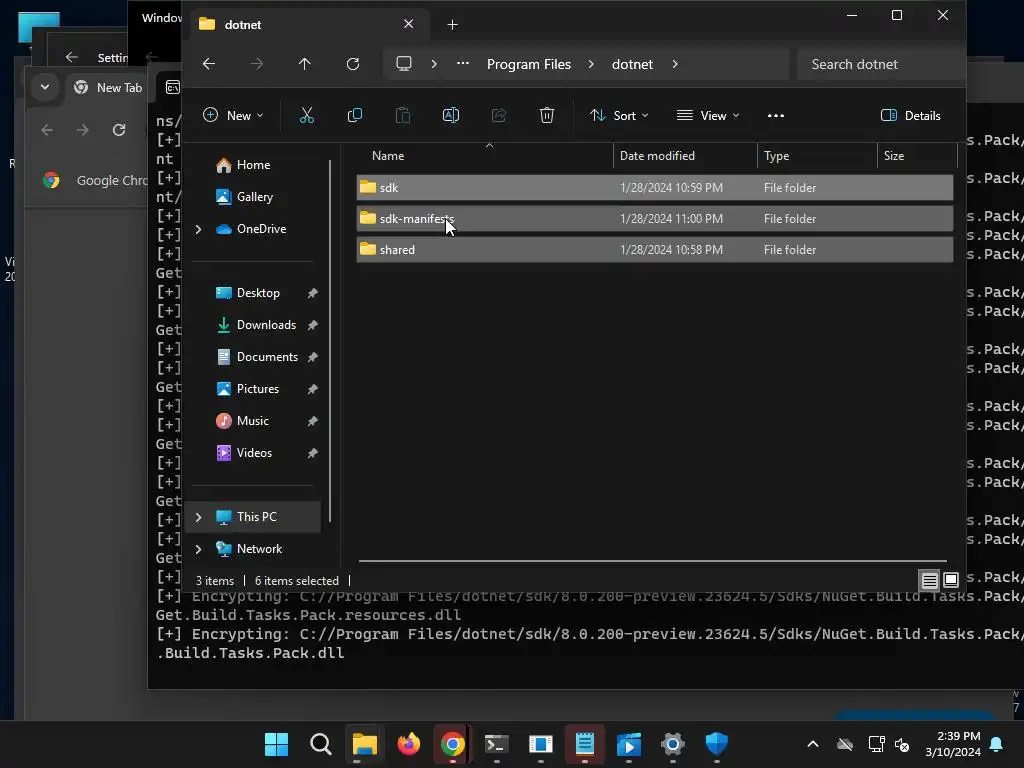Click the notification bell icon in the taskbar
Screen dimensions: 1024x768
(x=997, y=744)
